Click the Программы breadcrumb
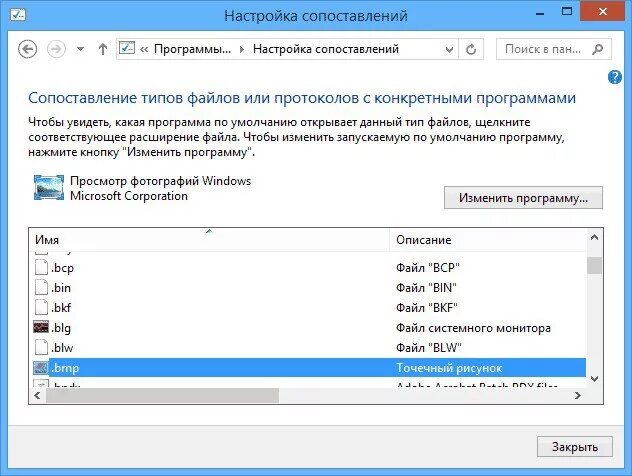632x476 pixels. pos(193,49)
